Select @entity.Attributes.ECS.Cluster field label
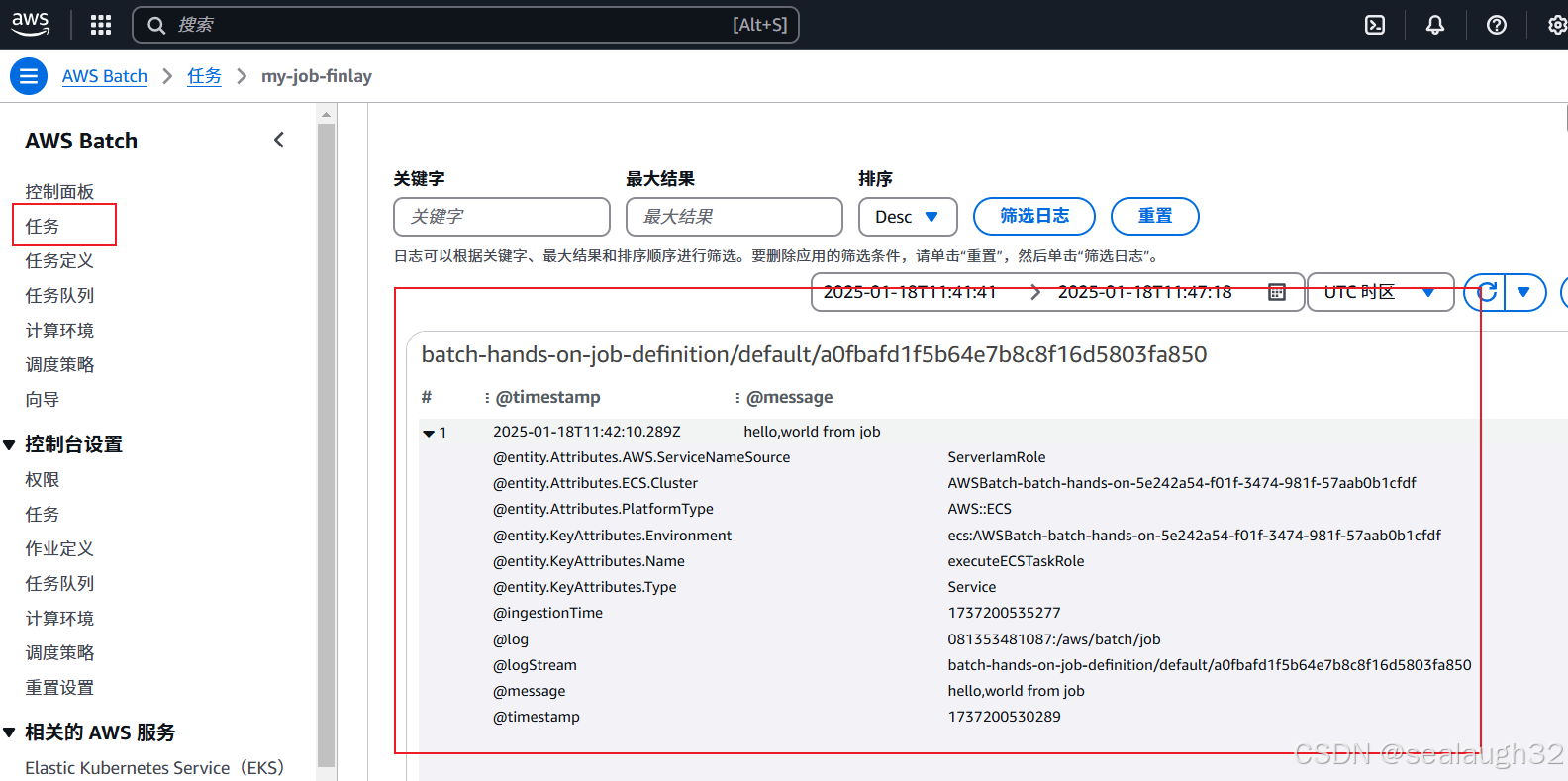1568x781 pixels. click(595, 483)
